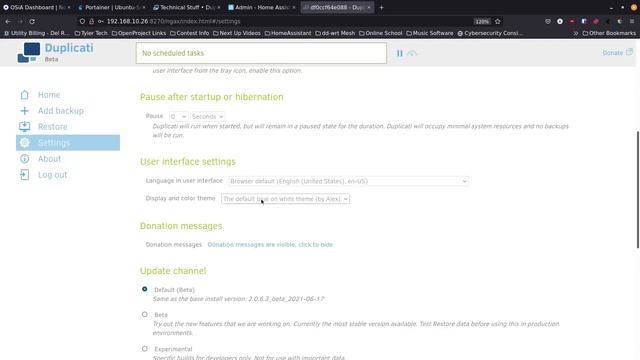Open Cybersecurity Consi... bookmark
The image size is (640, 360).
point(490,33)
